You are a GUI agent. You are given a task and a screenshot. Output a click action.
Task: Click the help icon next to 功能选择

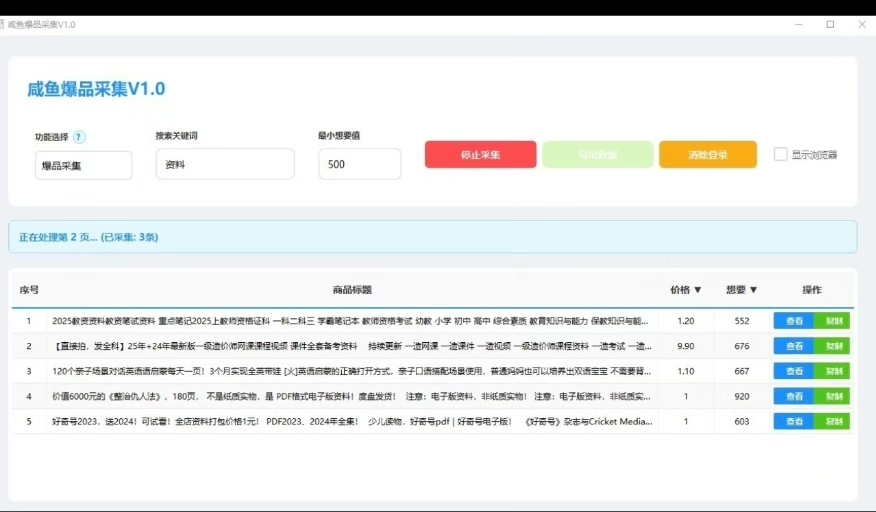tap(79, 137)
